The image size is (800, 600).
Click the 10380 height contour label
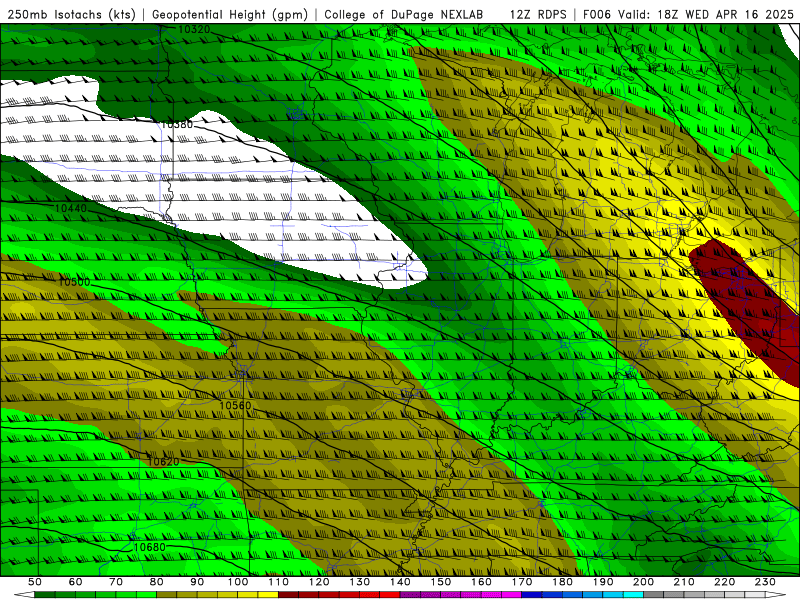point(177,124)
